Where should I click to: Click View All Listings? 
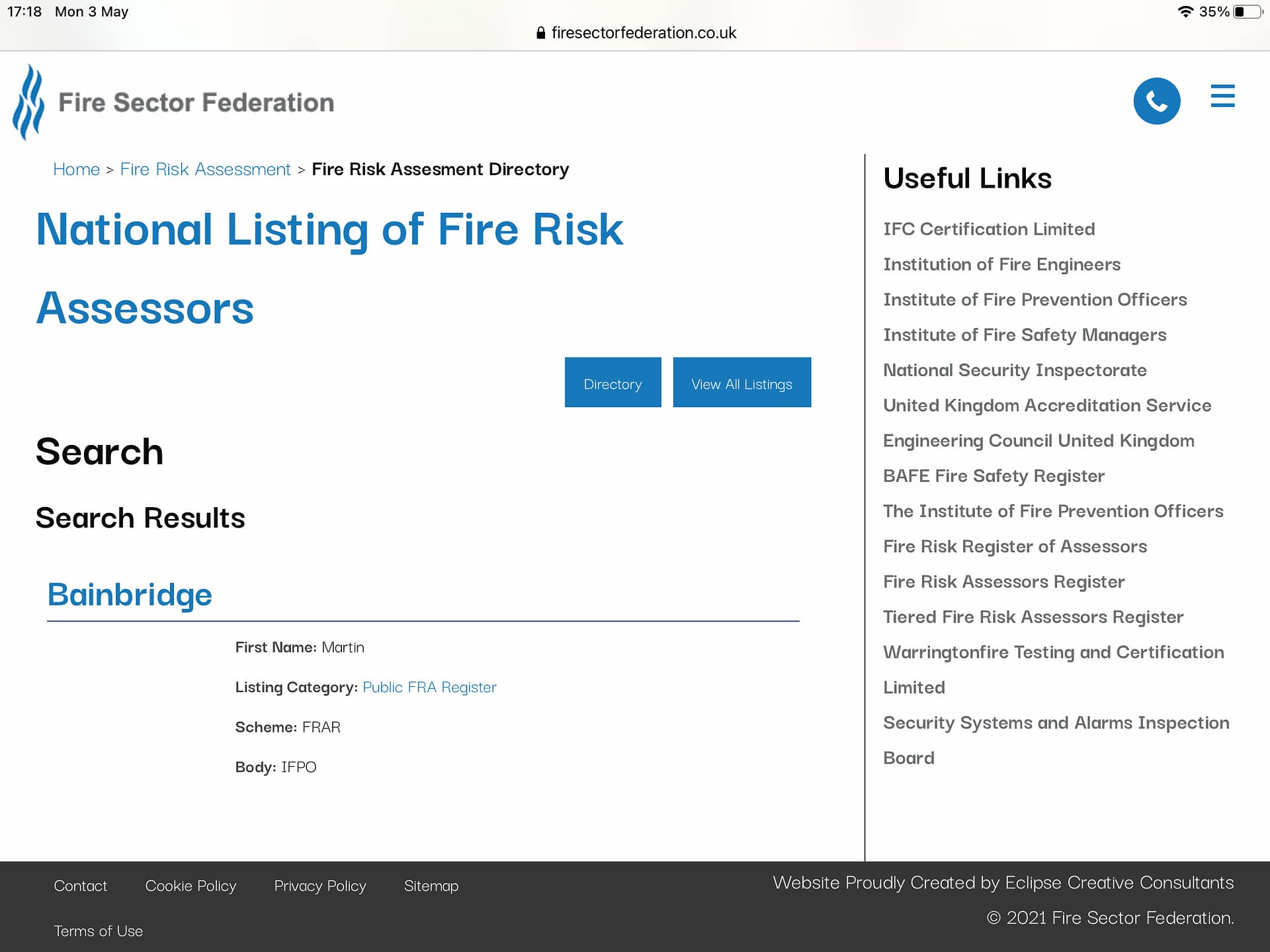tap(741, 382)
